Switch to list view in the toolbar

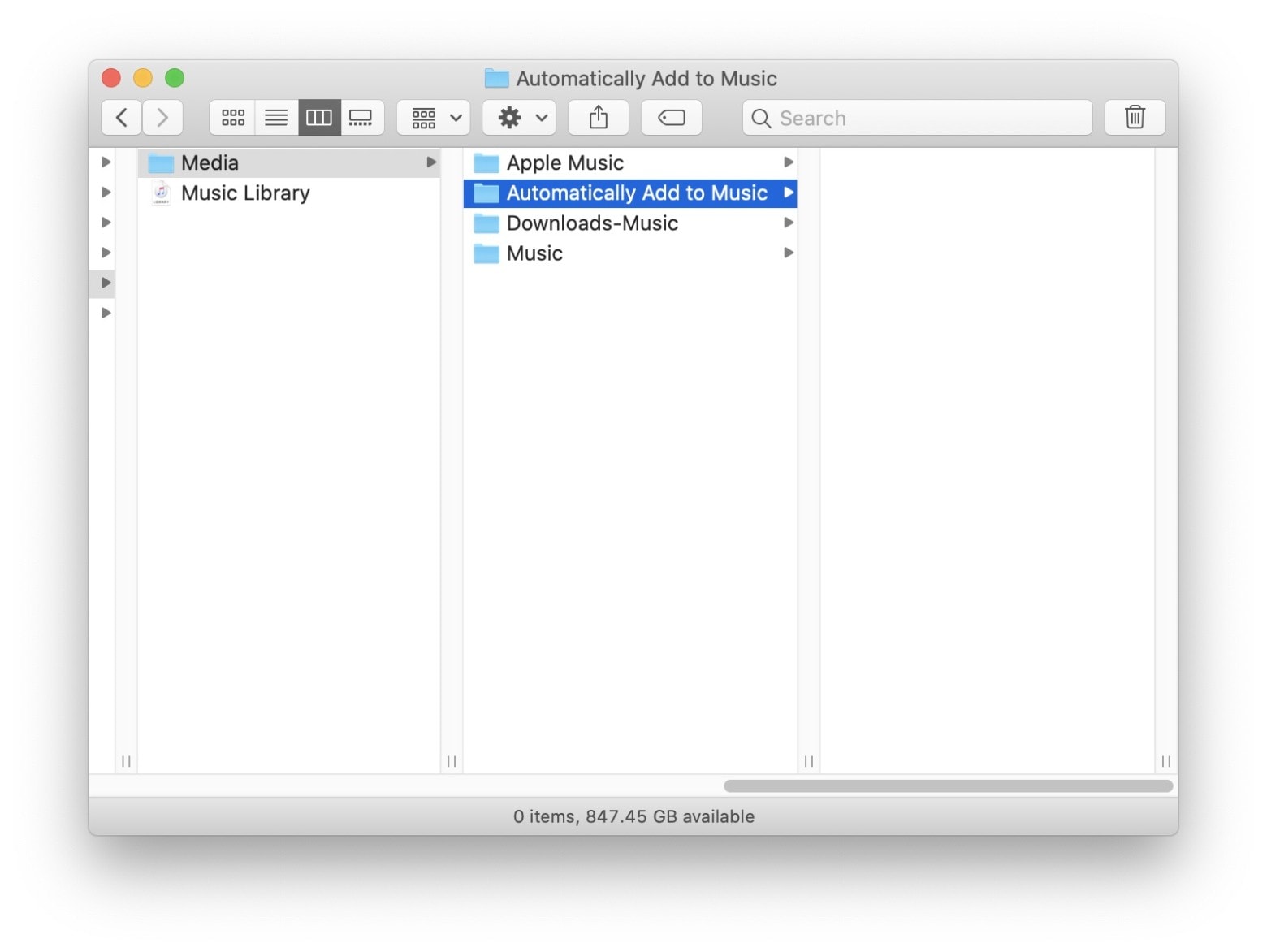[x=276, y=117]
